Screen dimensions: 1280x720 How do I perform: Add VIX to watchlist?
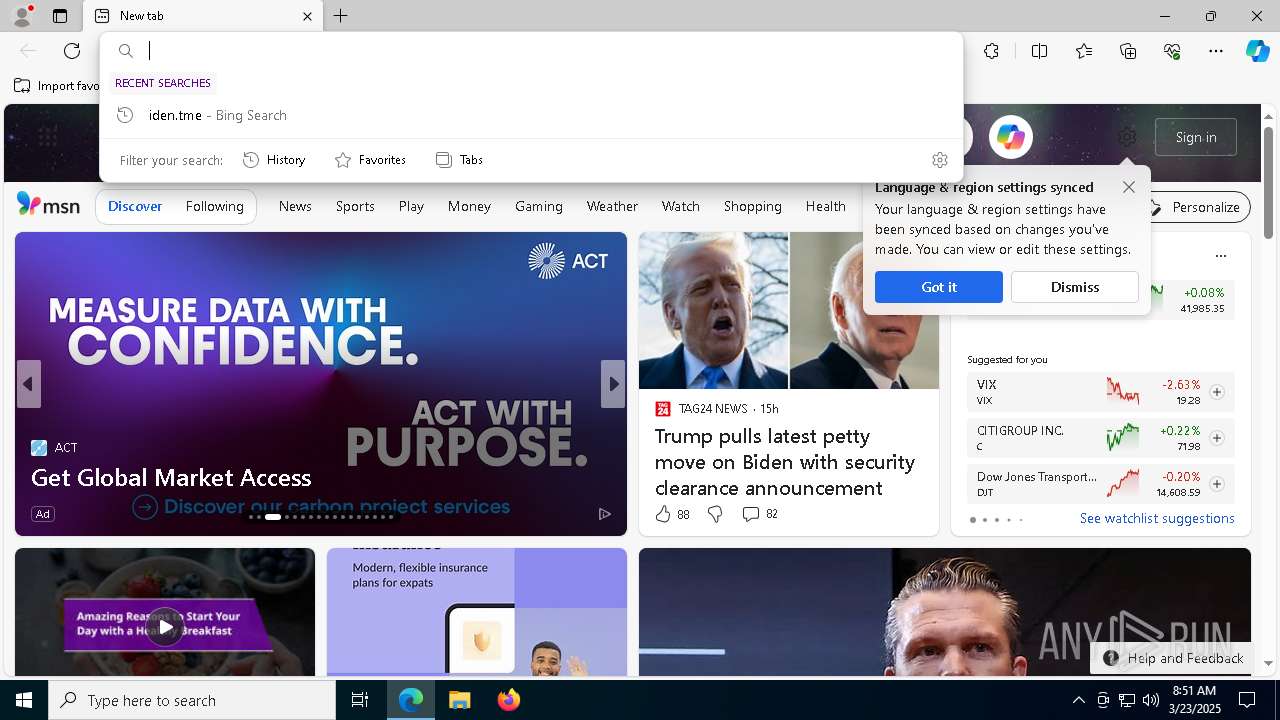click(x=1216, y=392)
